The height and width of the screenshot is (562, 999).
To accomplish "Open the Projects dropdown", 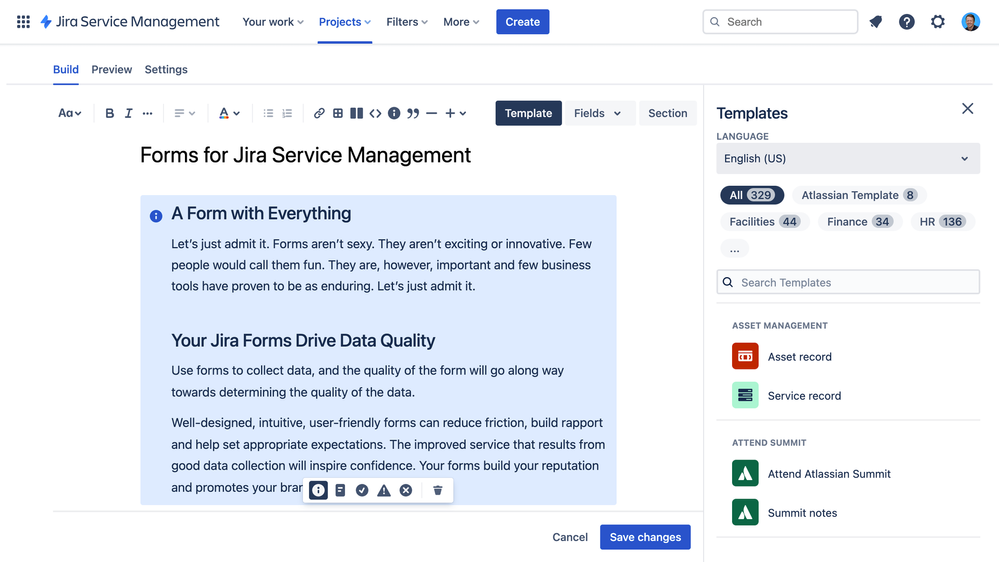I will [345, 22].
